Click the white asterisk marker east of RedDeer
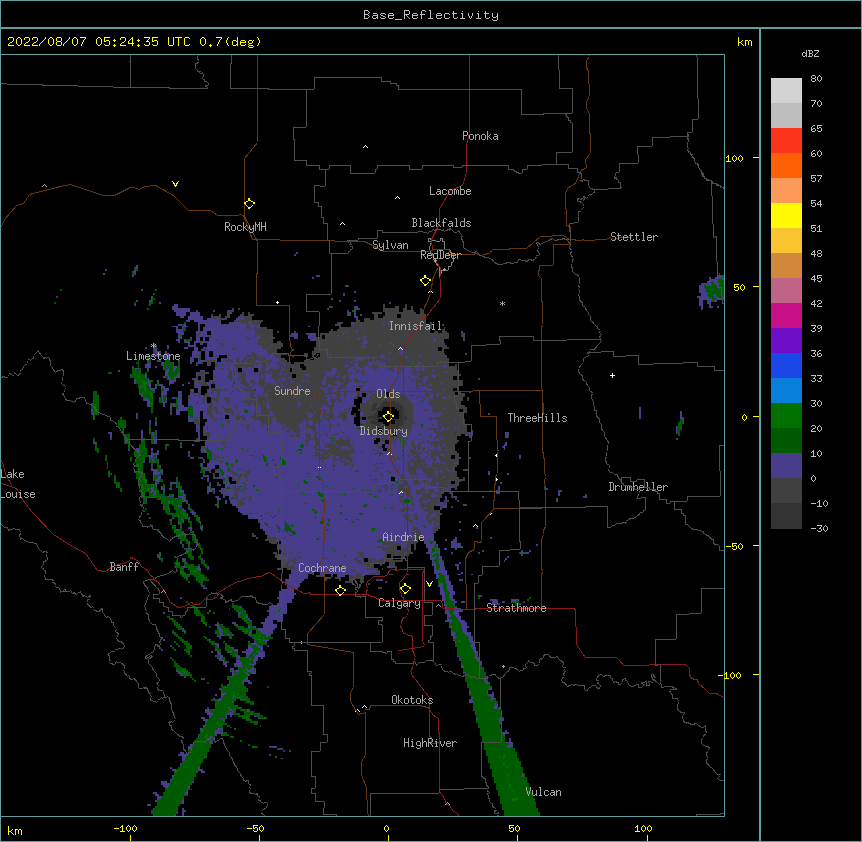The image size is (862, 842). click(502, 303)
